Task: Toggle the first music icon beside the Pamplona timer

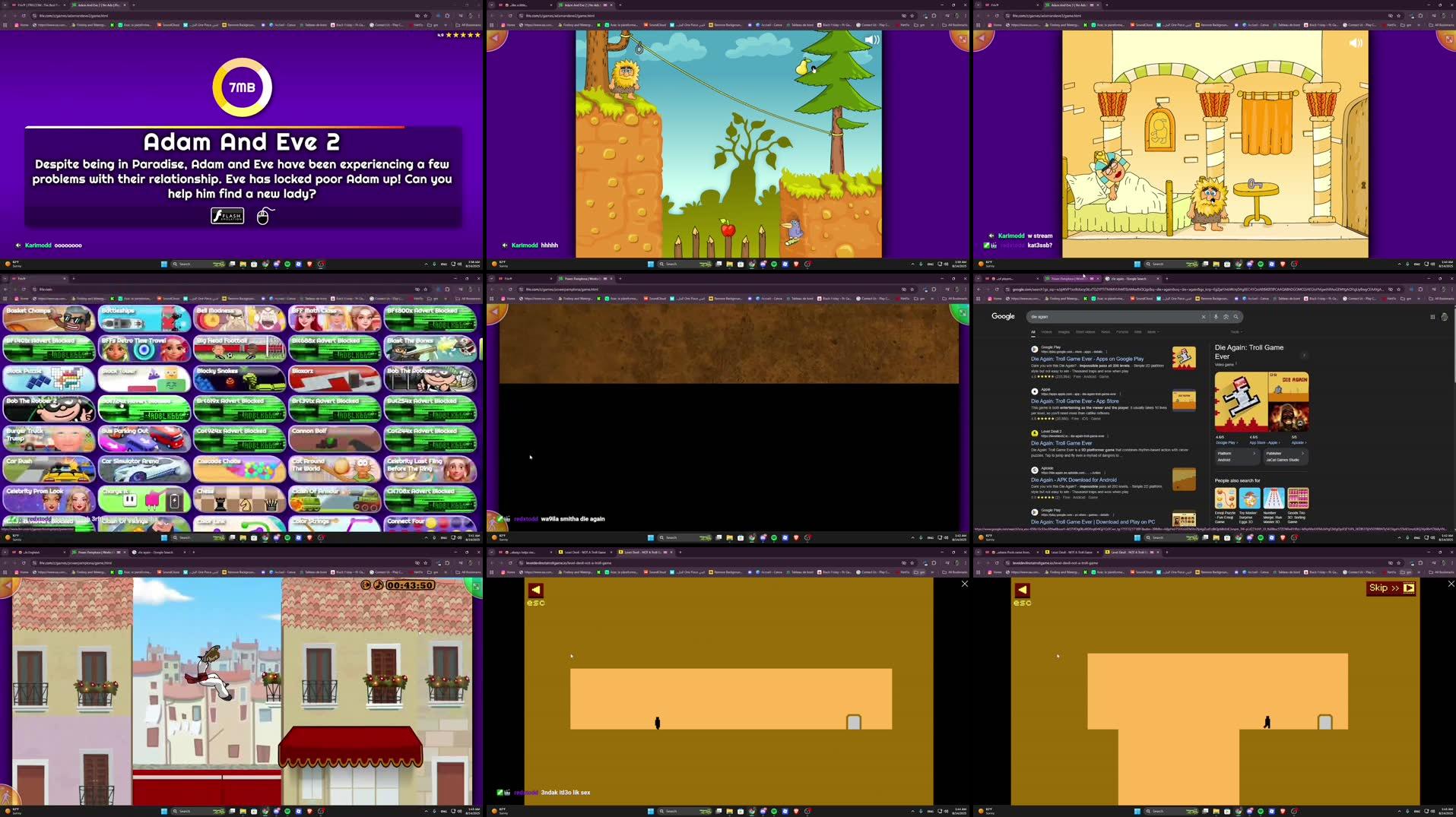Action: [x=366, y=585]
